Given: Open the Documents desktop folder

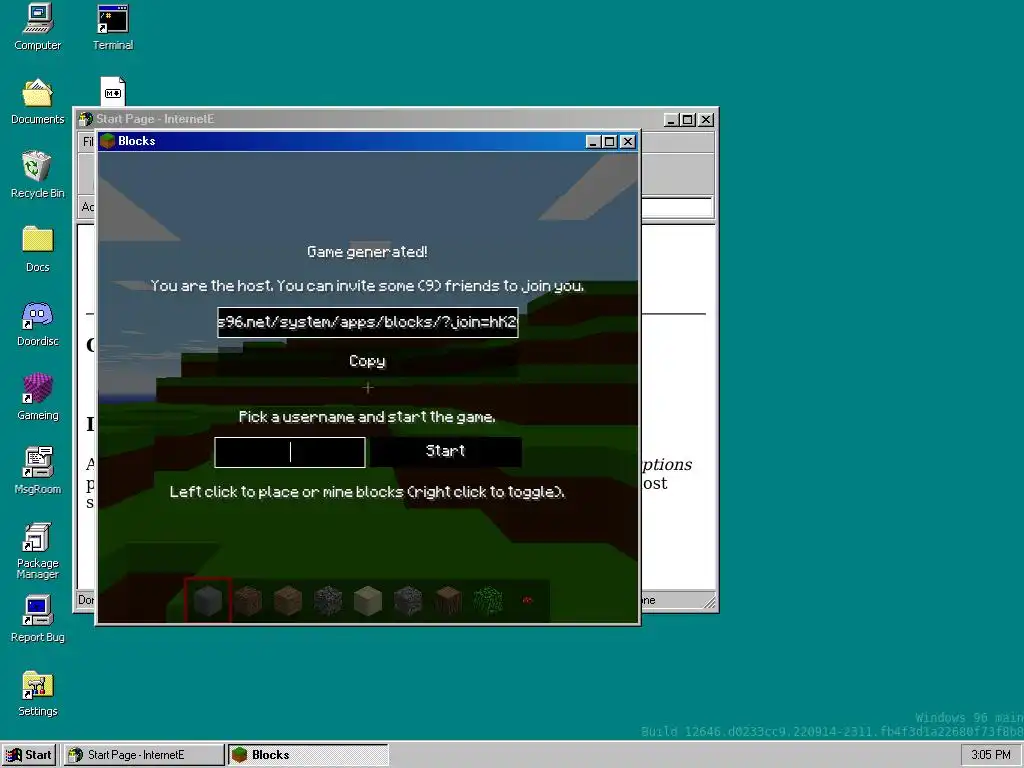Looking at the screenshot, I should coord(37,101).
